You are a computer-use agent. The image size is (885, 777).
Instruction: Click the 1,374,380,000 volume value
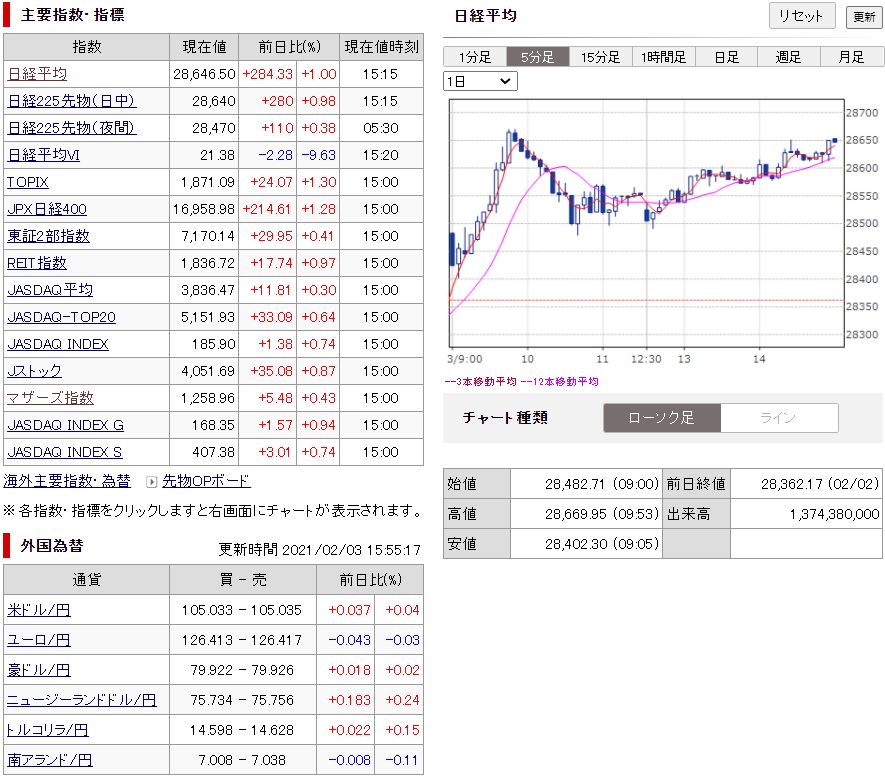pyautogui.click(x=834, y=514)
